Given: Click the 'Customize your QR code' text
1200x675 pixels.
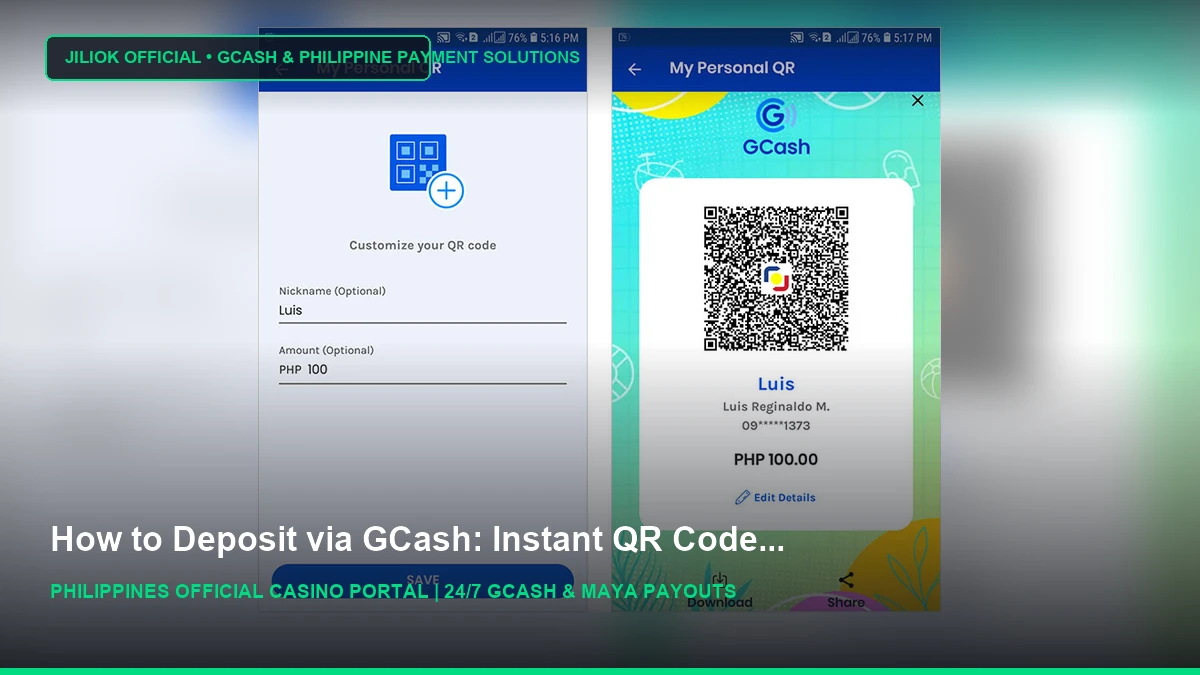Looking at the screenshot, I should coord(422,245).
